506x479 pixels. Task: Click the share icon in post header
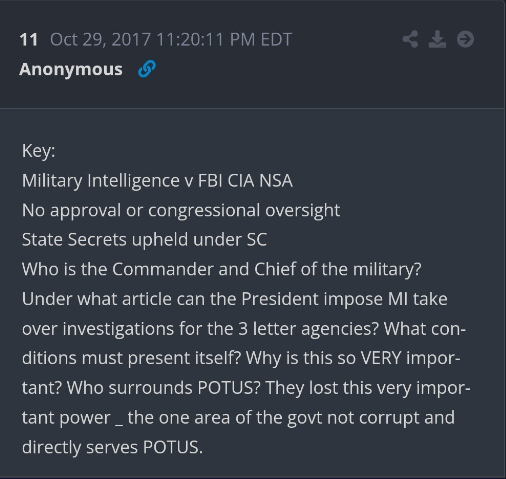pos(410,39)
